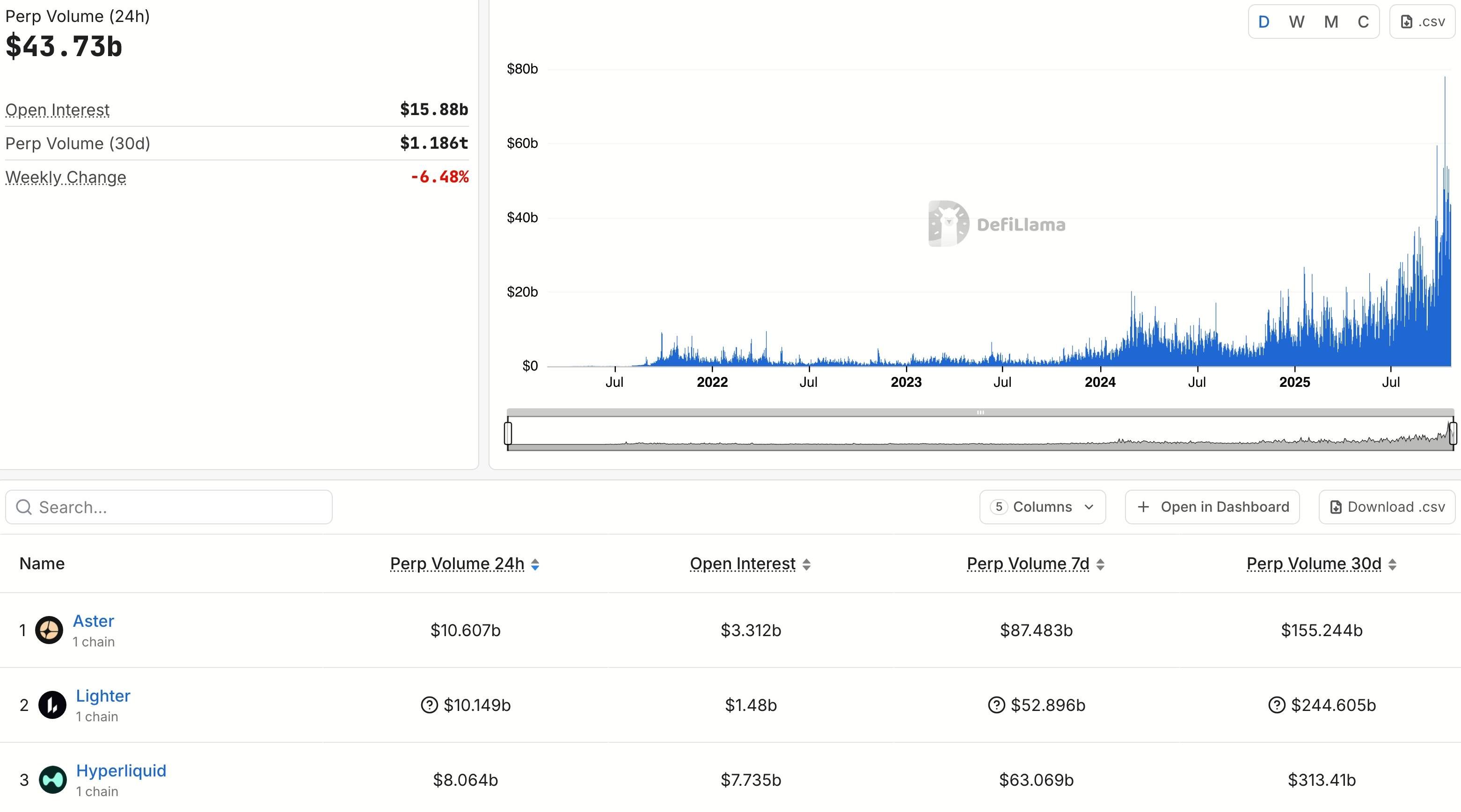
Task: Click the Aster protocol logo icon
Action: click(49, 630)
